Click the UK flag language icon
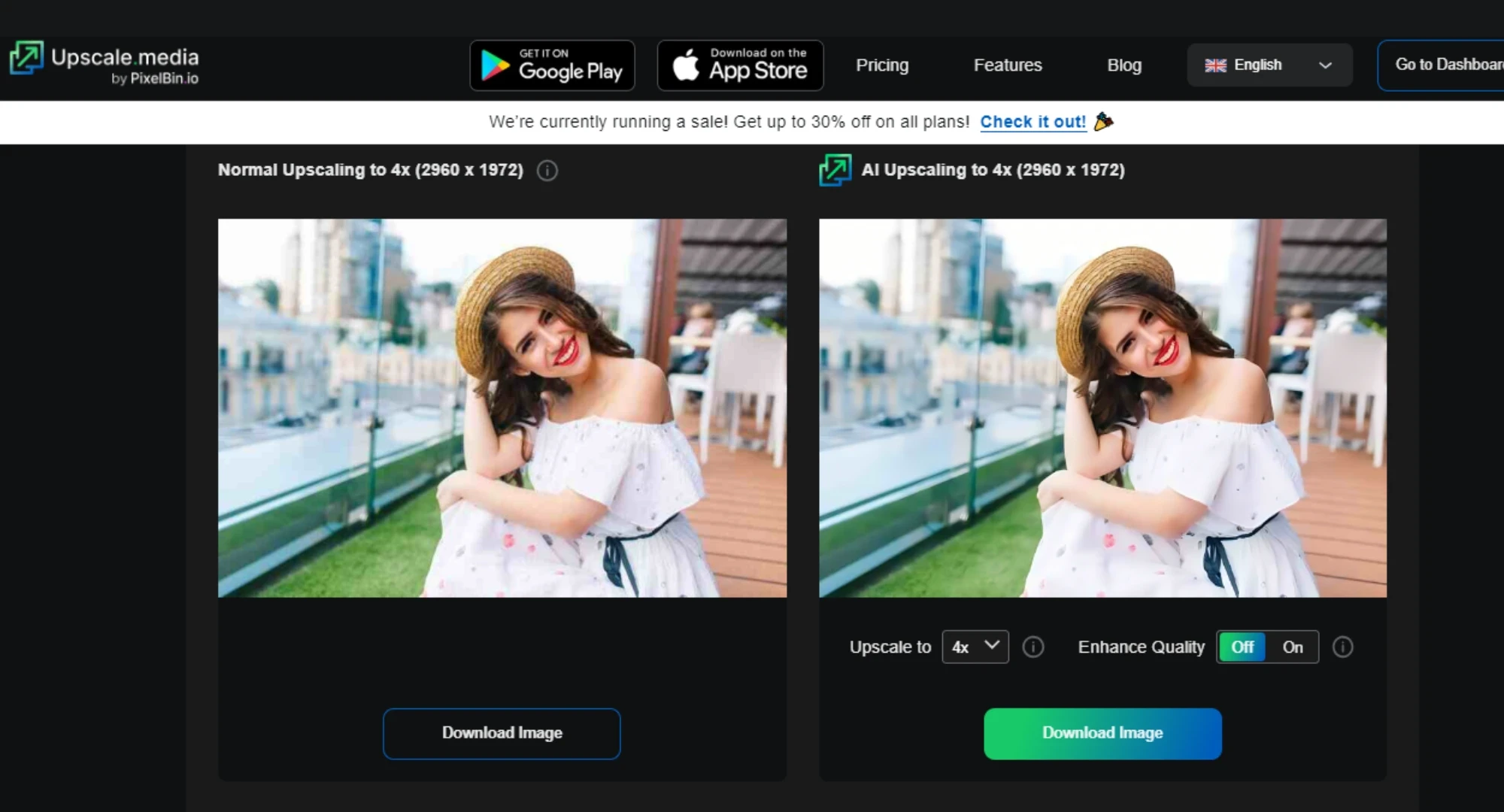 [1215, 65]
